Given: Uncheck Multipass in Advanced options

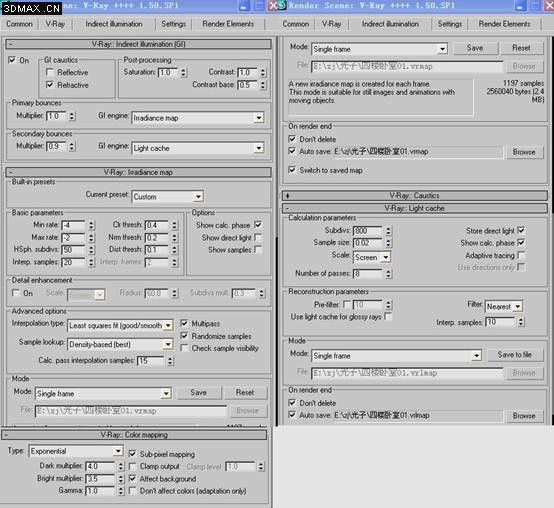Looking at the screenshot, I should tap(184, 323).
